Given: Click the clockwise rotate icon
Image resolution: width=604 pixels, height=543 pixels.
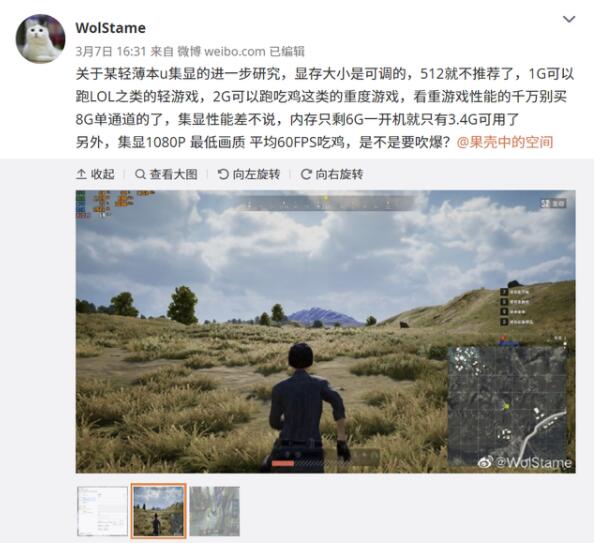Looking at the screenshot, I should point(306,174).
